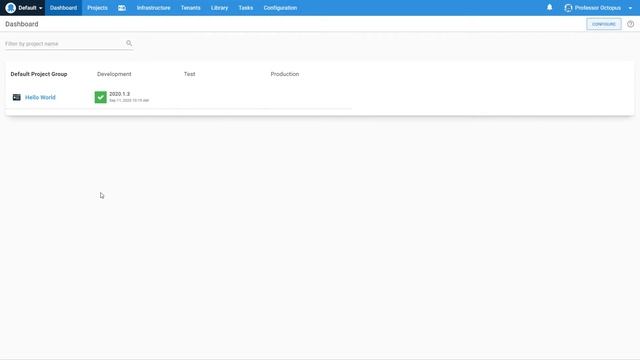Click the Configure button
This screenshot has width=640, height=360.
click(x=604, y=24)
